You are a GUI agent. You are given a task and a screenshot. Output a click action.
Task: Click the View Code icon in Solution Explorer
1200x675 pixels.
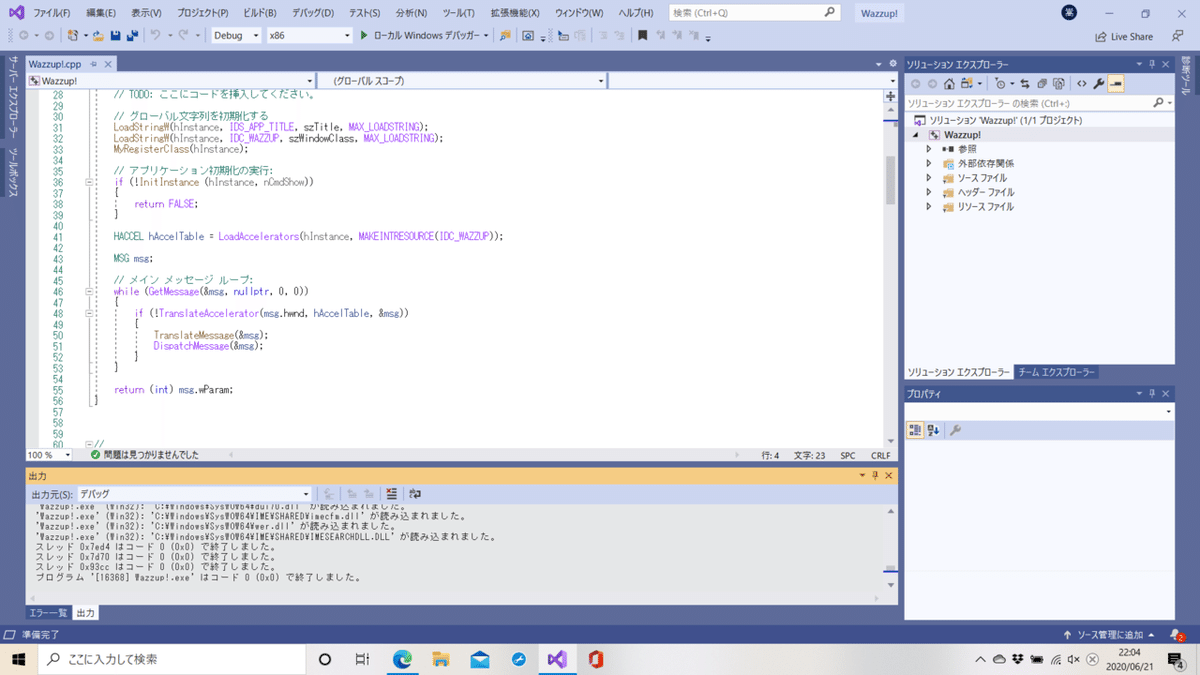point(1082,84)
